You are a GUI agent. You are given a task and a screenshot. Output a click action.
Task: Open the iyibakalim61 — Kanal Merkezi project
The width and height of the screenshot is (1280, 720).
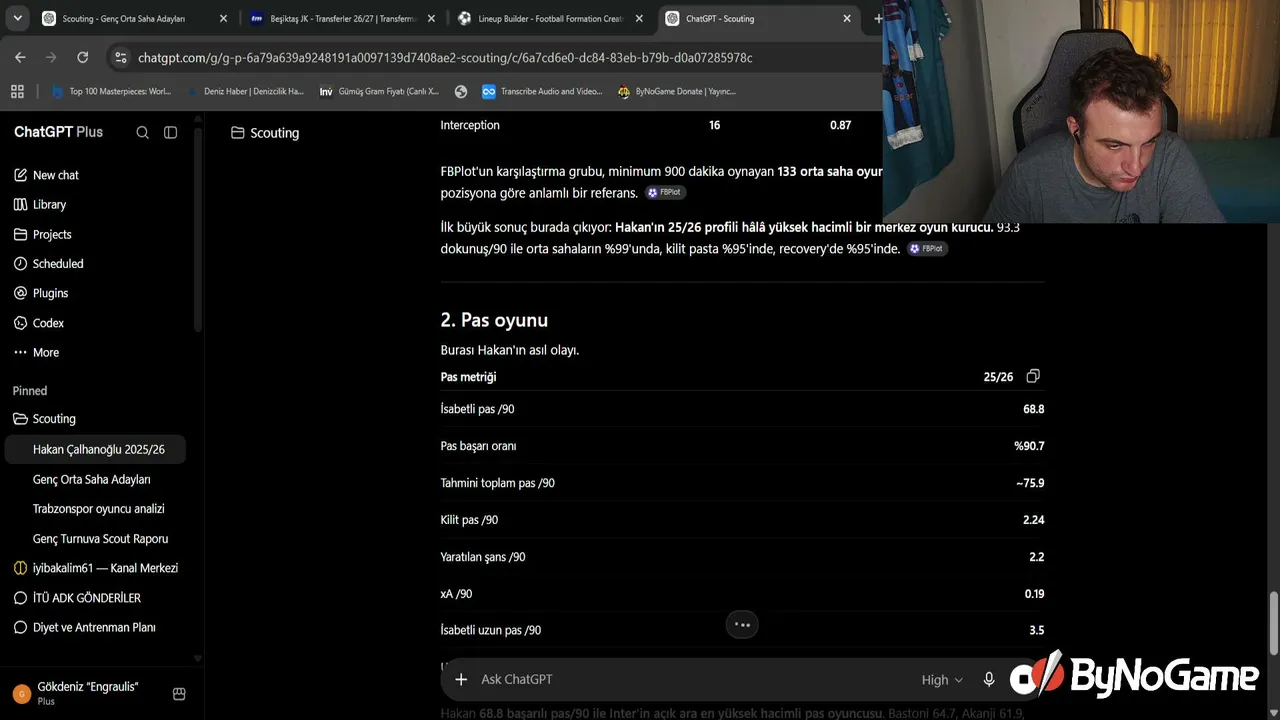point(95,568)
